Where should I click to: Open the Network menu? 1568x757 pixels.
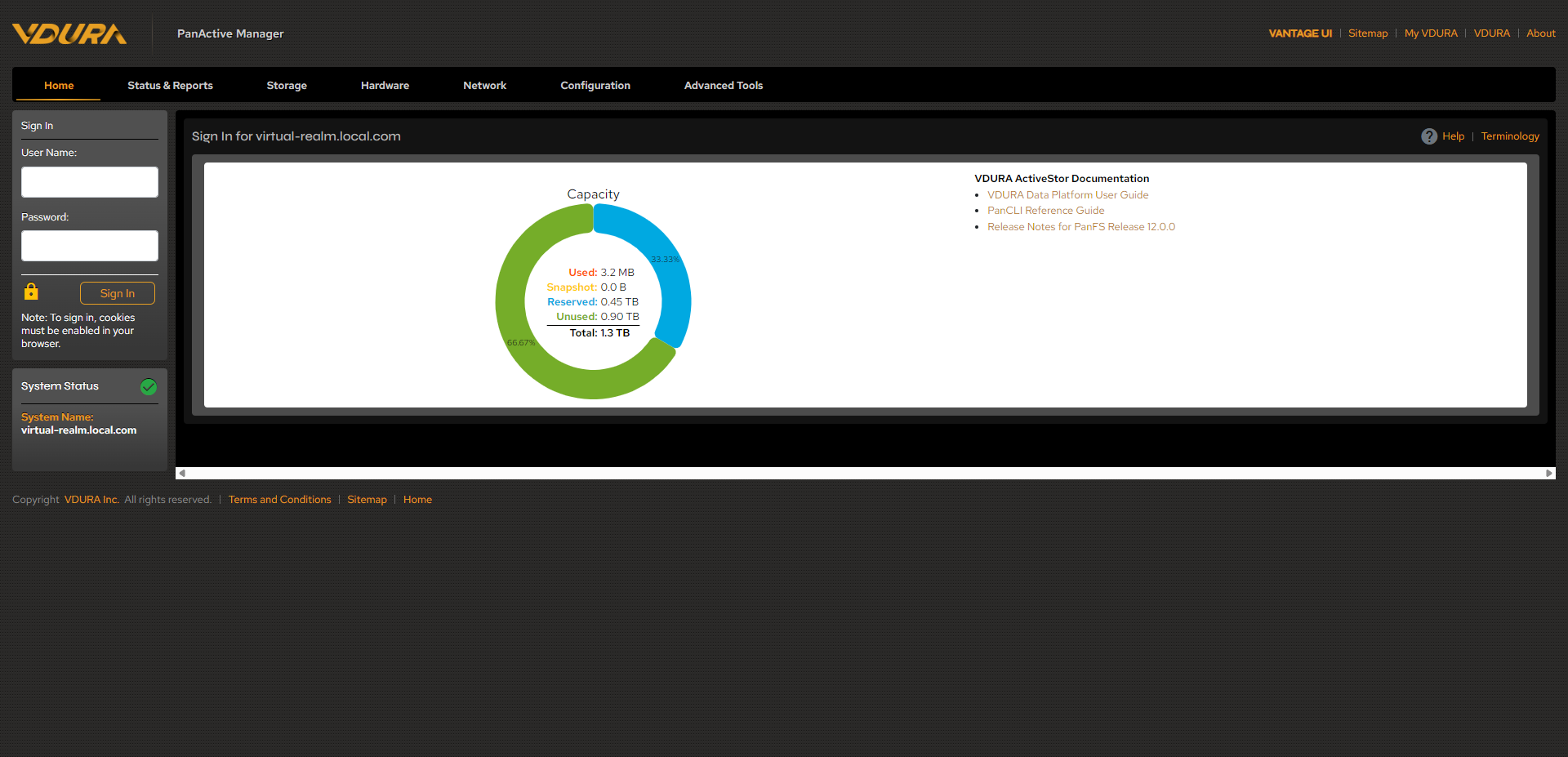coord(484,86)
